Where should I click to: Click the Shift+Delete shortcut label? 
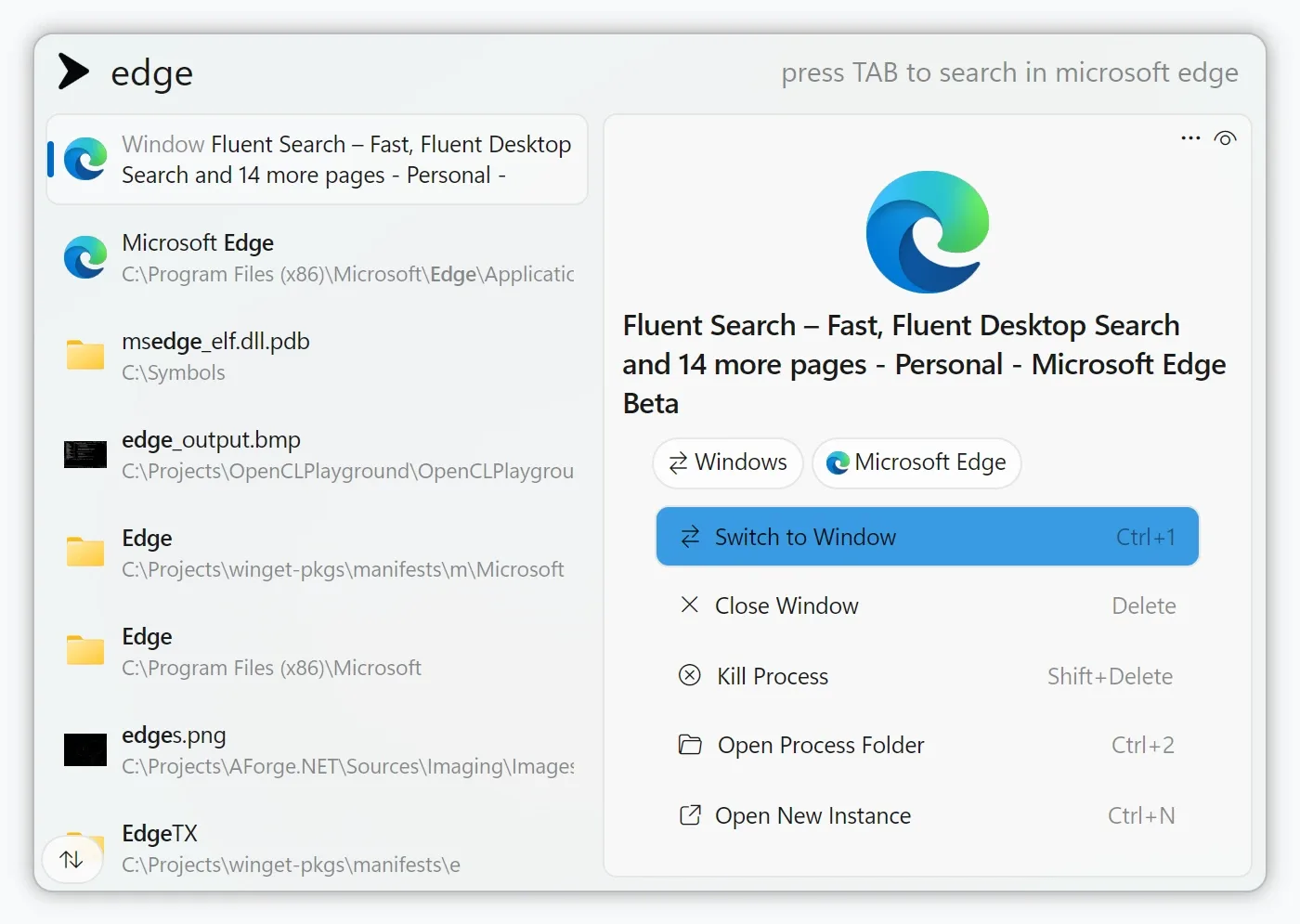pos(1110,676)
